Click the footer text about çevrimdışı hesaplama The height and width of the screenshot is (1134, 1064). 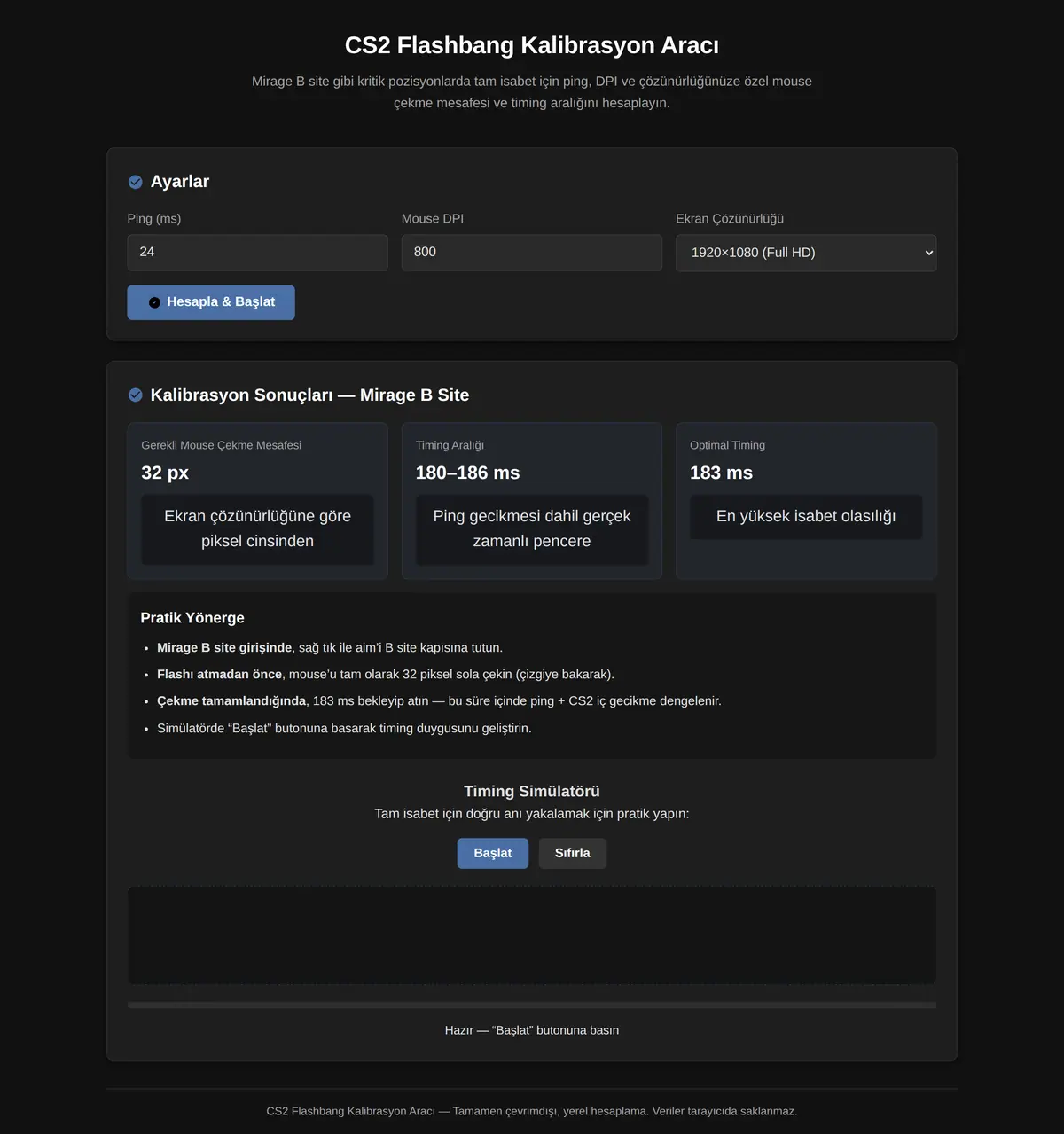(x=532, y=1111)
